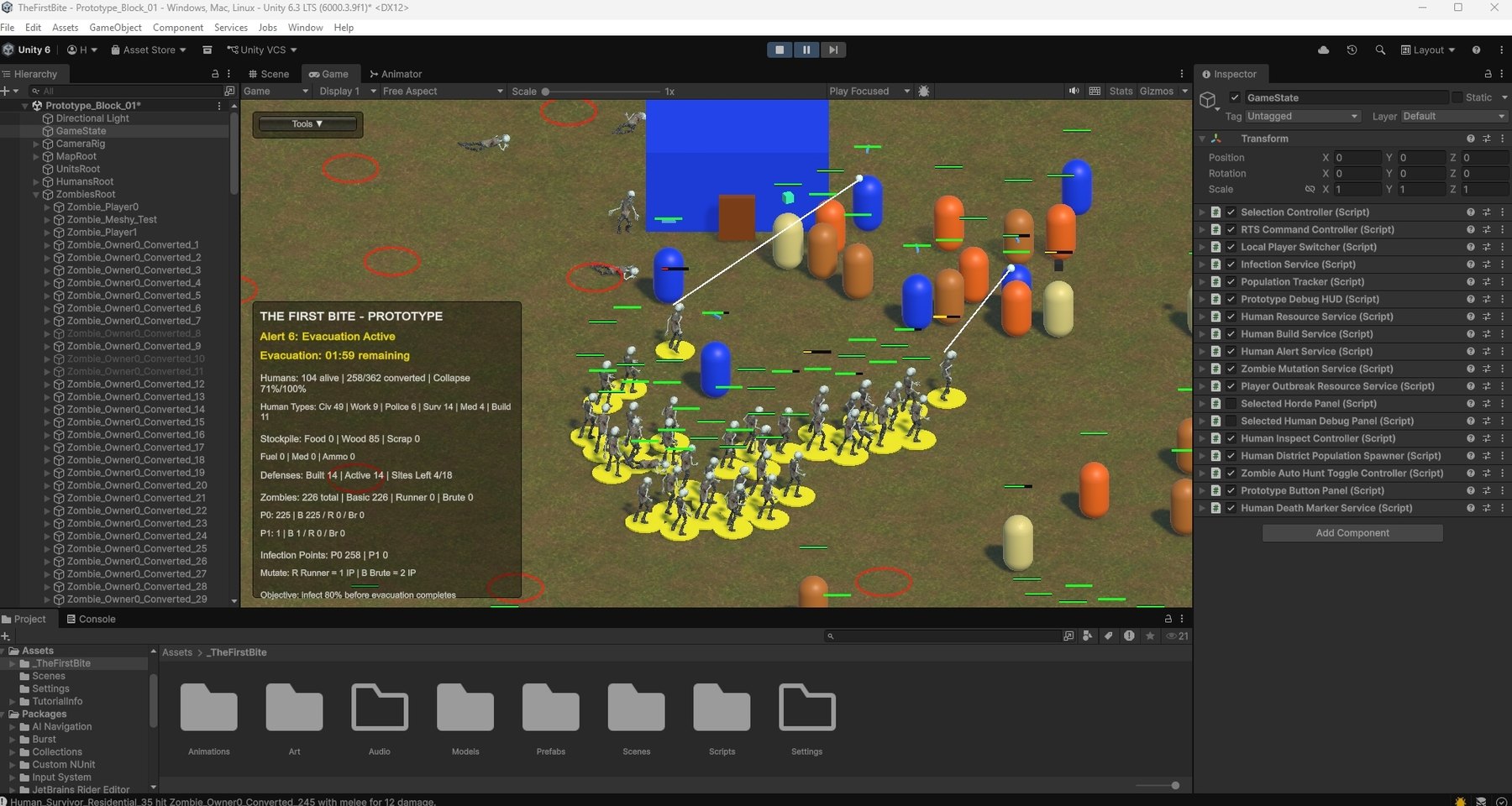Viewport: 1512px width, 806px height.
Task: Disable the Selection Controller script
Action: 1231,212
